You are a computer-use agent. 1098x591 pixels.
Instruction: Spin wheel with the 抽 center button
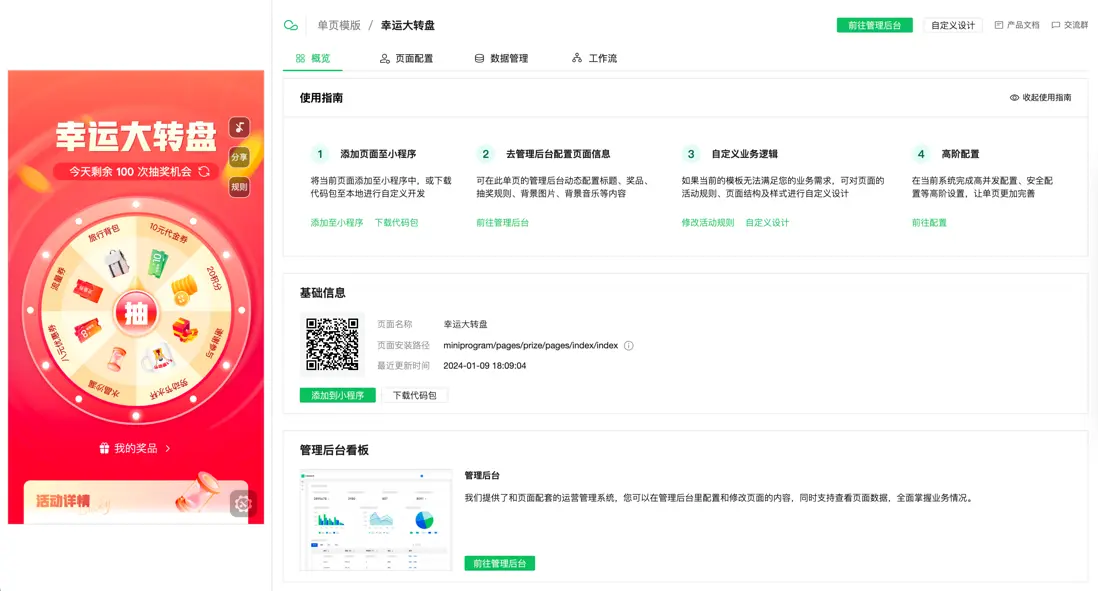pos(136,313)
